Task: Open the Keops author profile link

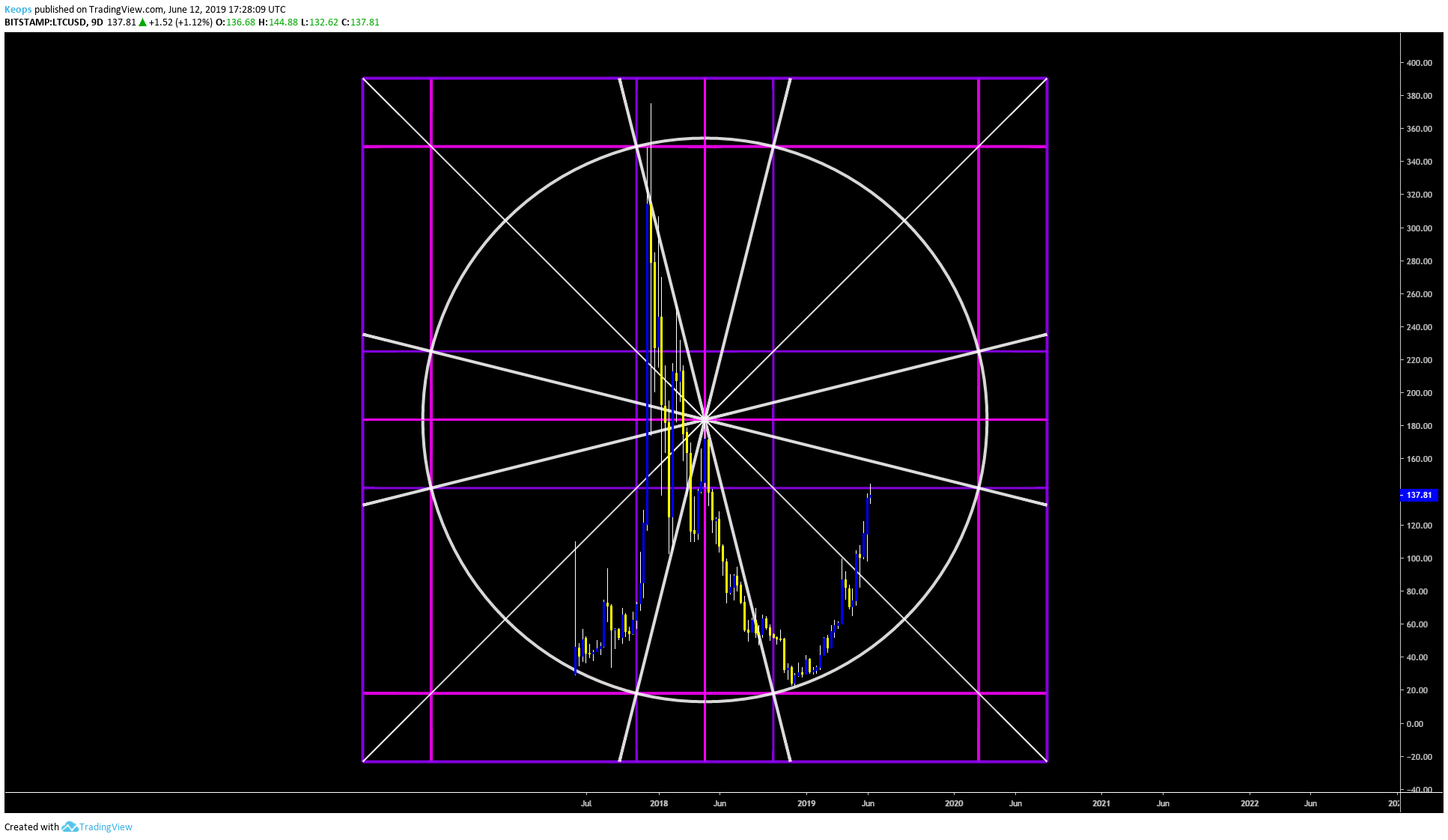Action: point(18,10)
